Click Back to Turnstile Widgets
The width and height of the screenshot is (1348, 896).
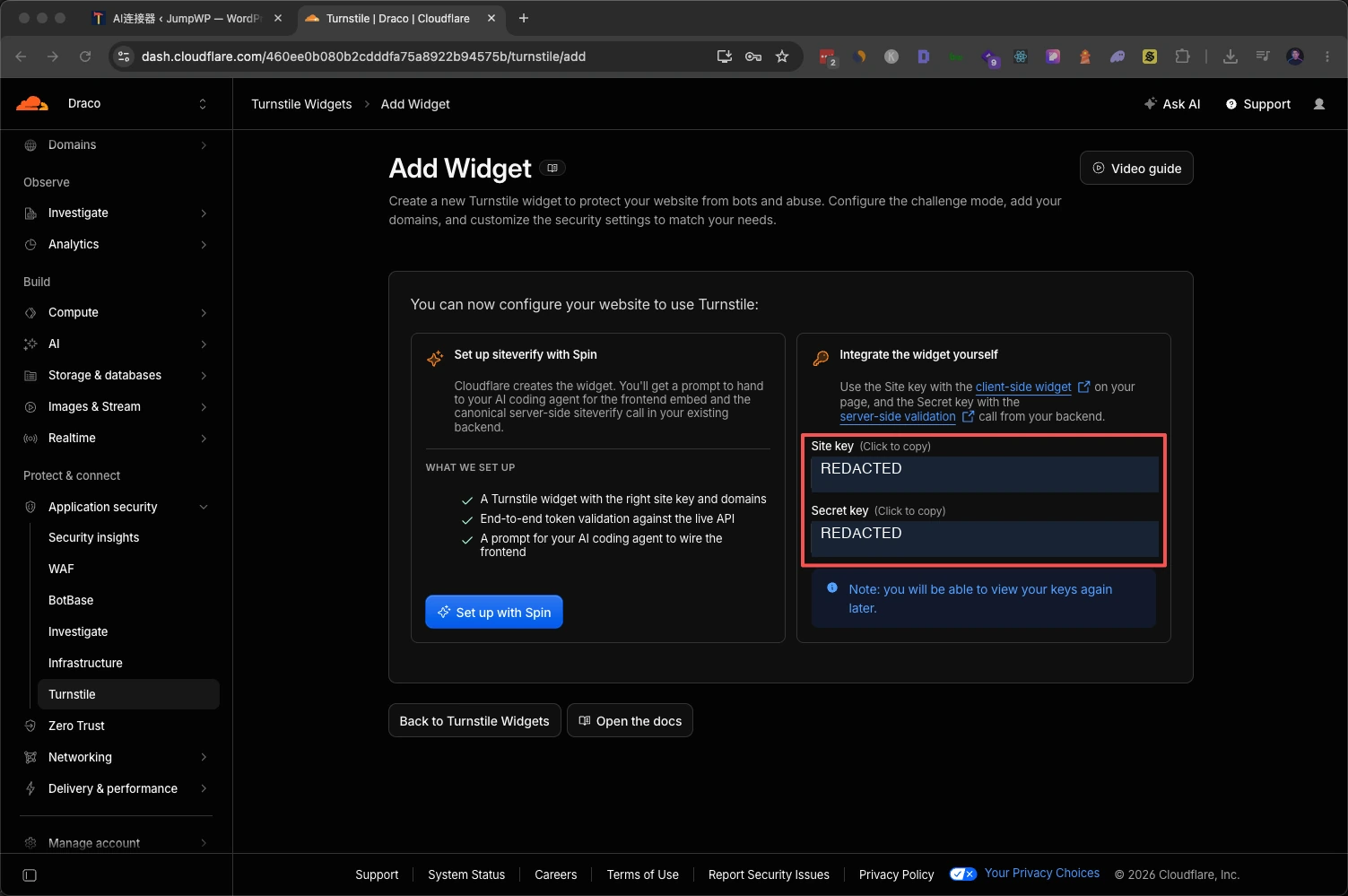(474, 720)
